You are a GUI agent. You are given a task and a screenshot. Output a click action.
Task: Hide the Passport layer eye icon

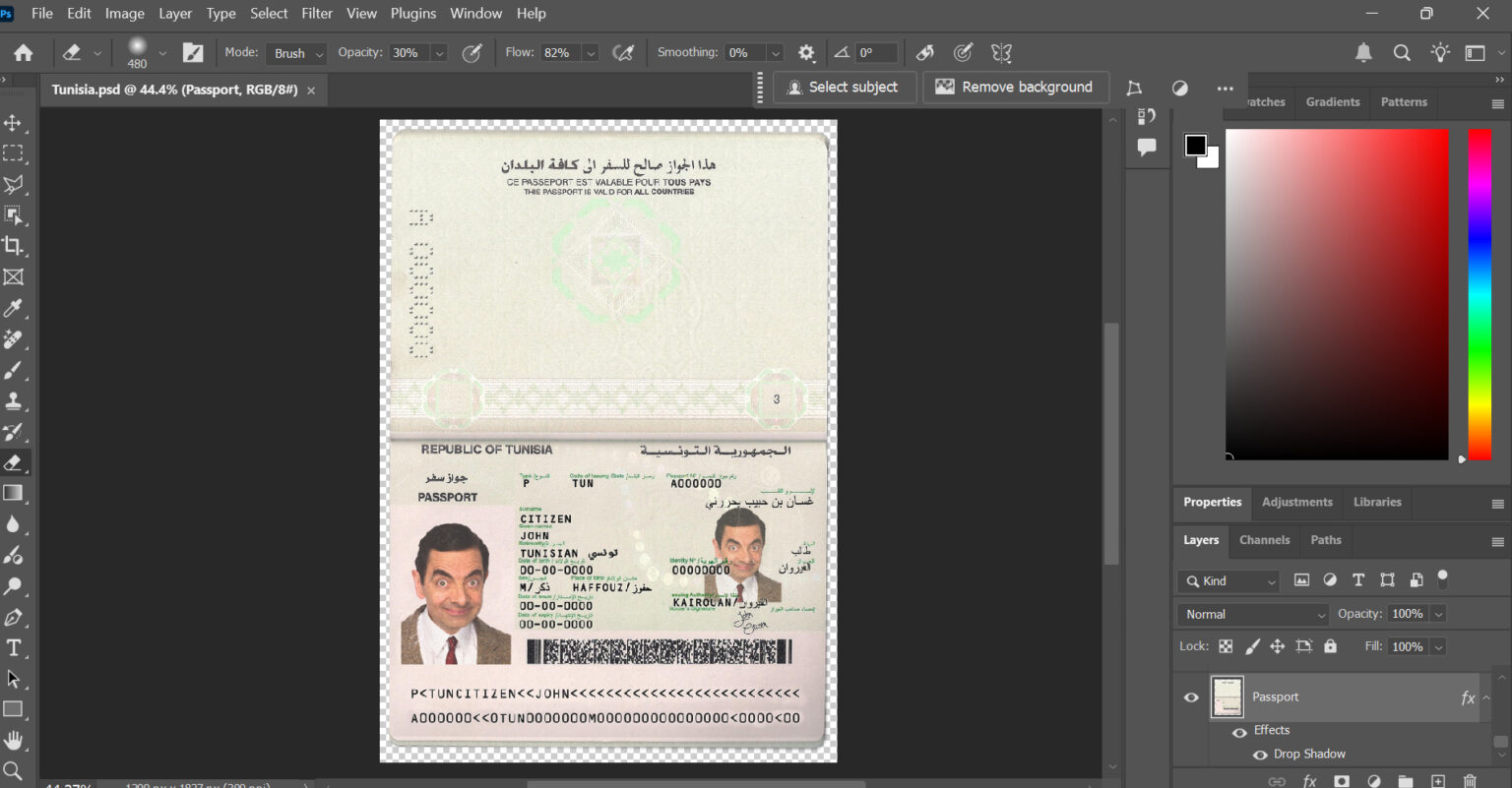tap(1191, 697)
